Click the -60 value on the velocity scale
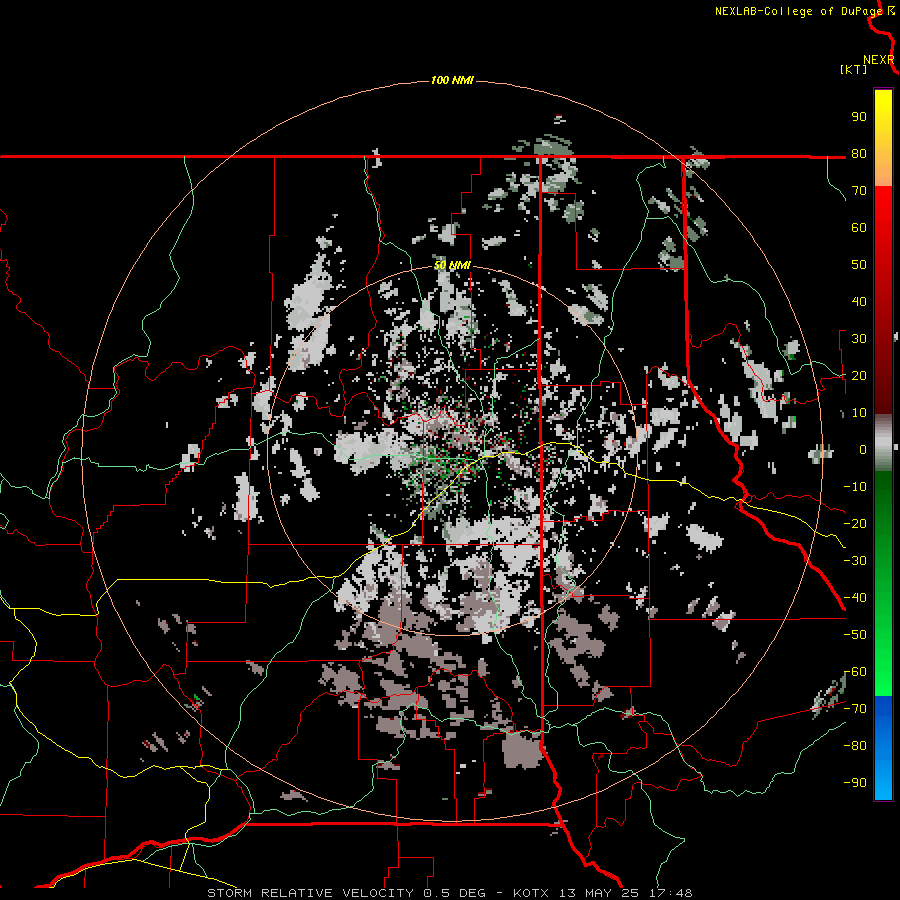 (x=855, y=672)
